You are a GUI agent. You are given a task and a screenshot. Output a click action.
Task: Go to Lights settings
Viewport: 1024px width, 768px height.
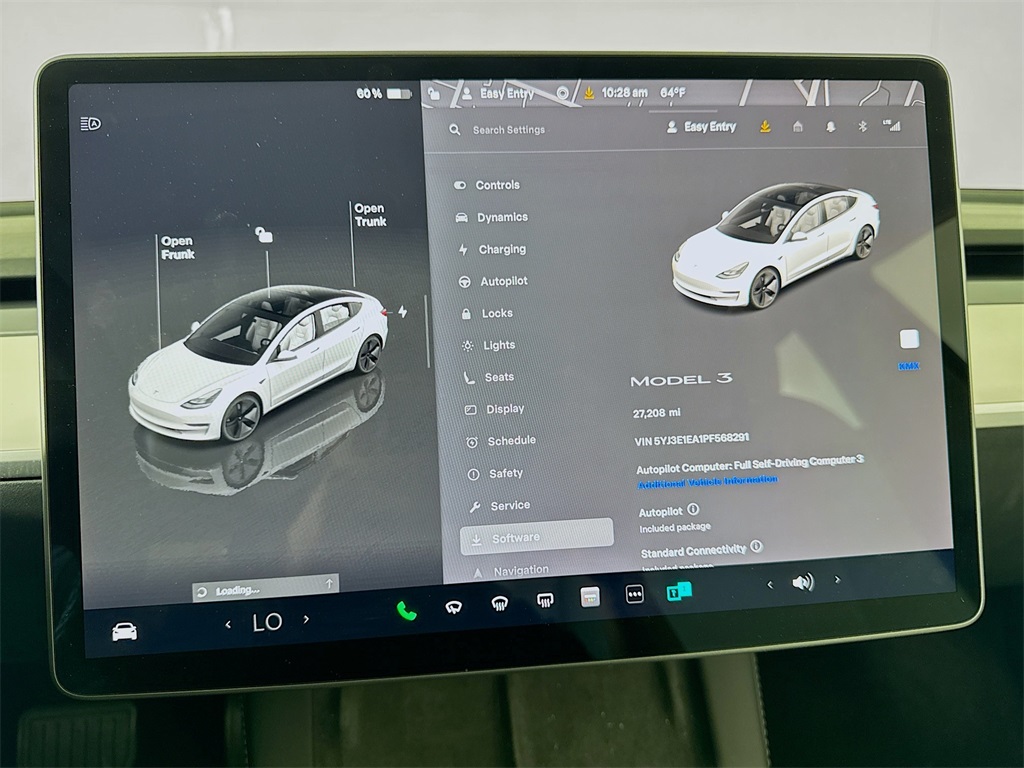(489, 345)
